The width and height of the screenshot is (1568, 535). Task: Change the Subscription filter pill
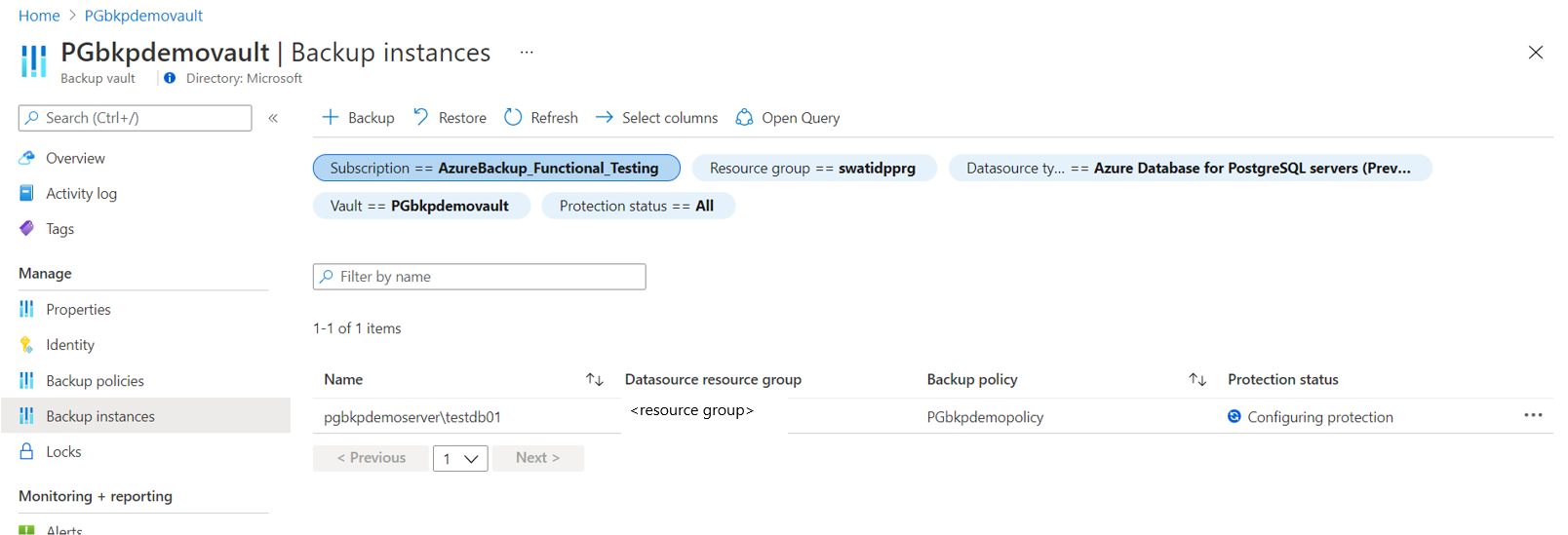[x=495, y=168]
